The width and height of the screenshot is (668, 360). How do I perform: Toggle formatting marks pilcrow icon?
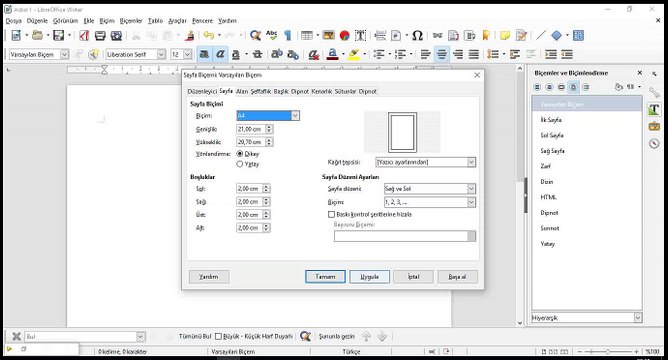(x=288, y=36)
